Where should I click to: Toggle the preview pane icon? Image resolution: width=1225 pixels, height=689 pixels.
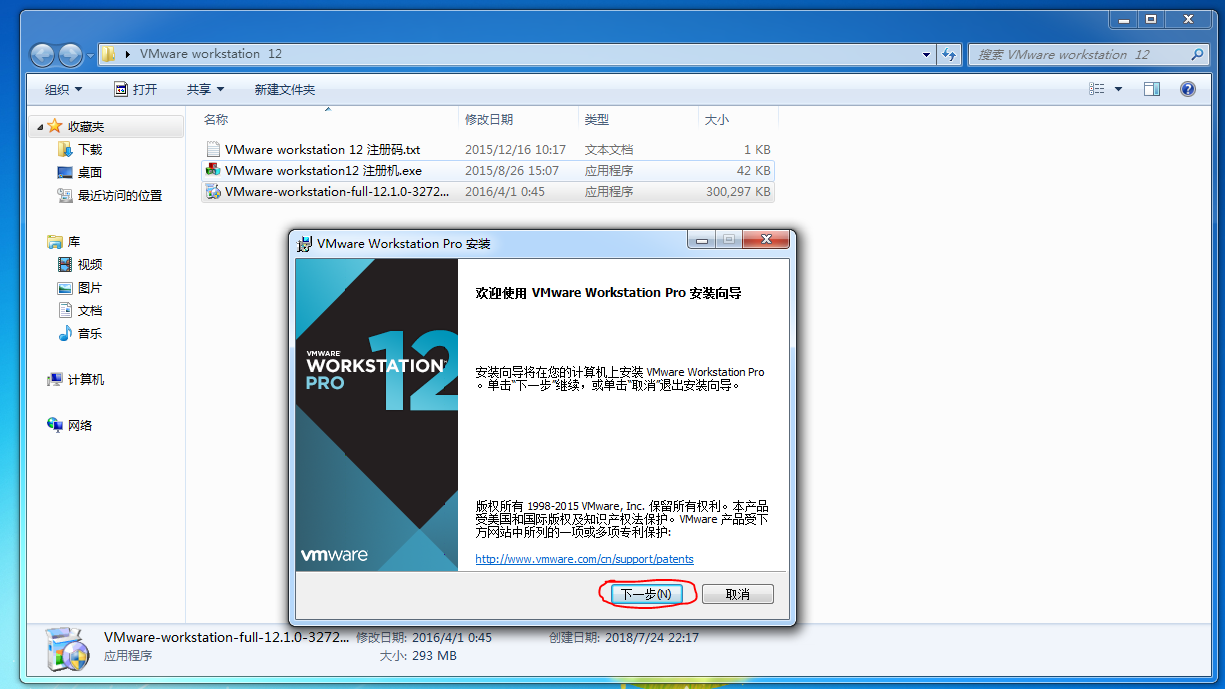click(1152, 89)
